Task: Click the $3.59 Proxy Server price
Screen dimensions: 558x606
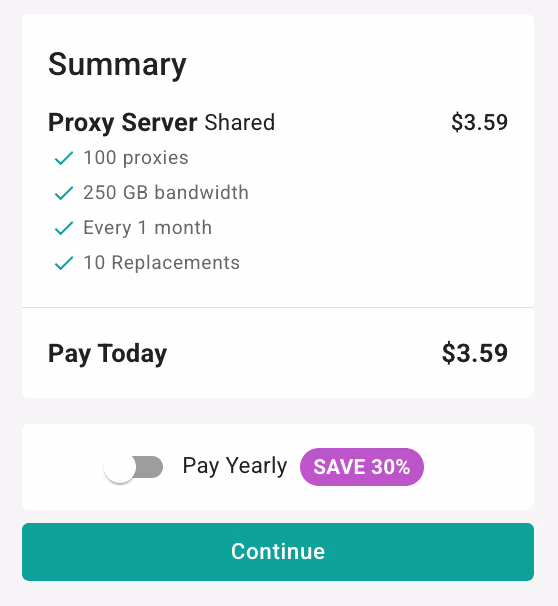Action: 479,123
